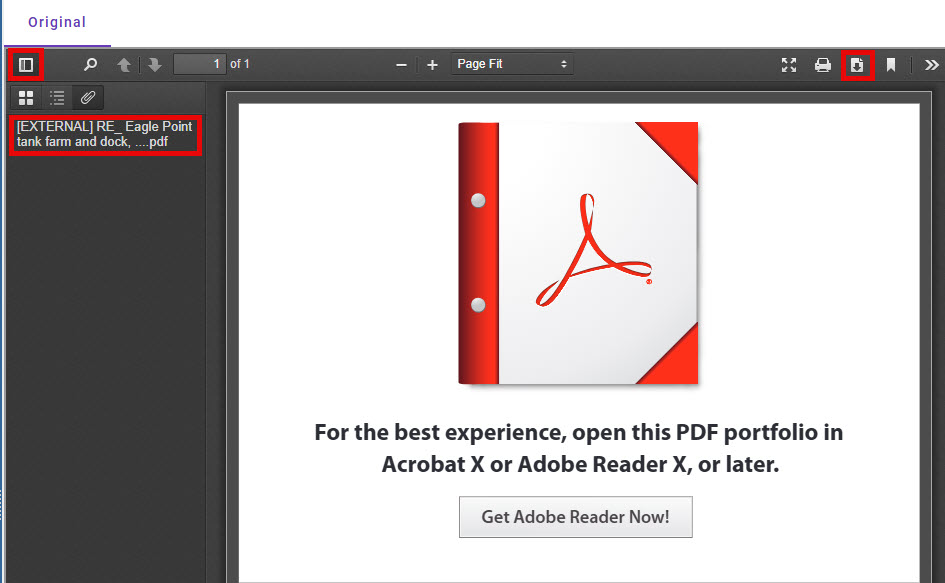The width and height of the screenshot is (945, 583).
Task: Open the Page Fit zoom dropdown
Action: 512,64
